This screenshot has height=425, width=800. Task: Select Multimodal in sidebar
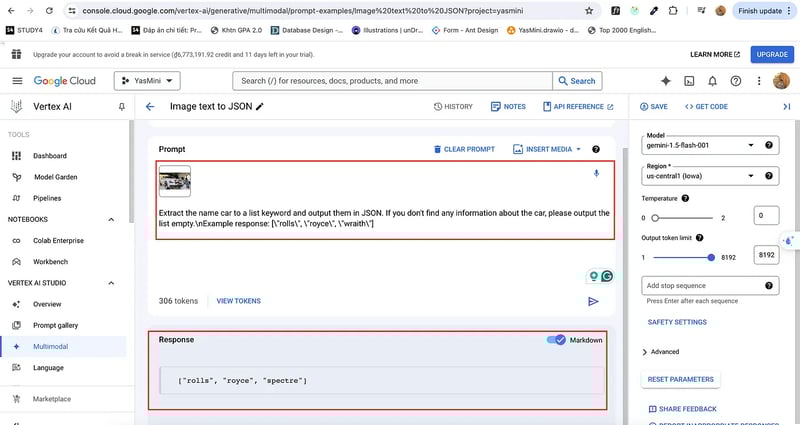(x=51, y=346)
